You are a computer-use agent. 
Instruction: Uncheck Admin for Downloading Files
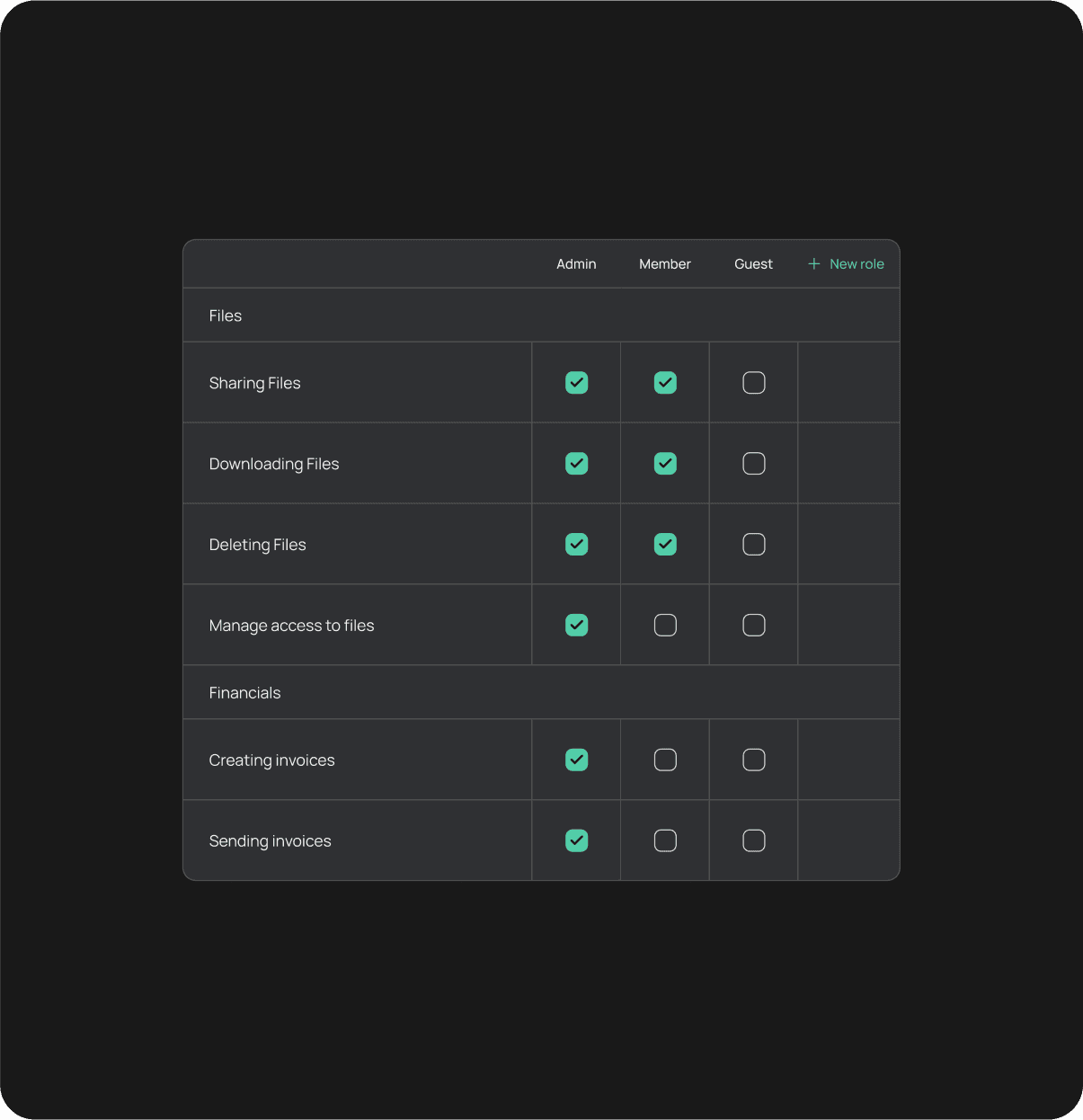577,464
